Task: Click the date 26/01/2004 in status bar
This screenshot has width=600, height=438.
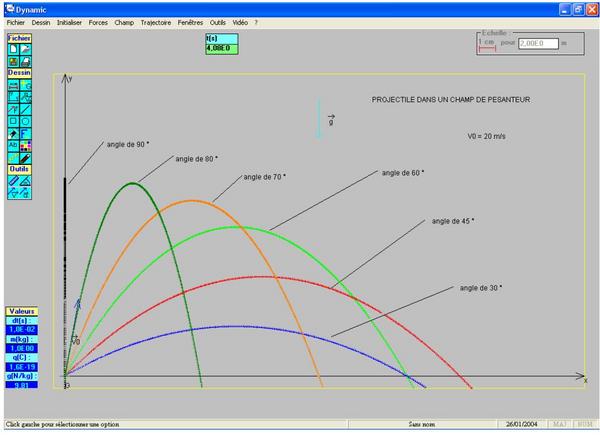Action: coord(522,424)
